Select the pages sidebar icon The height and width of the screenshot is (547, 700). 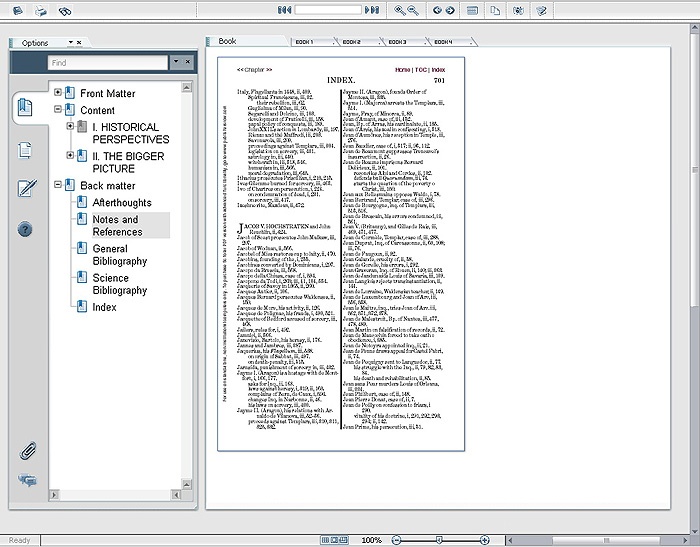tap(25, 150)
